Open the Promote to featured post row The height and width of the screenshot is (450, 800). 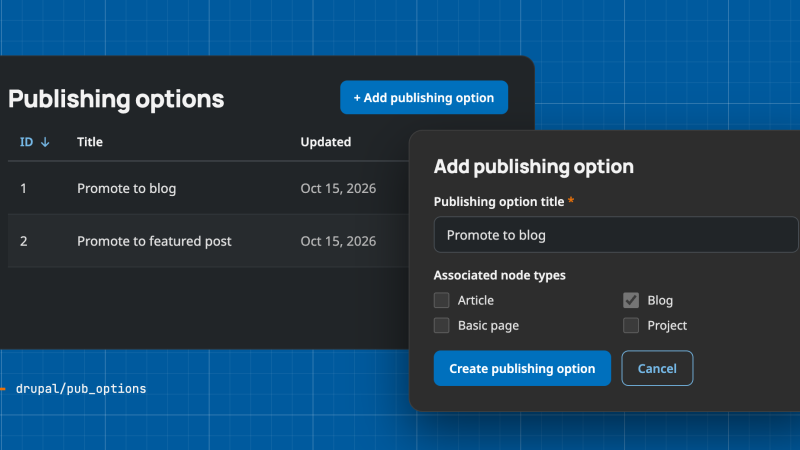pyautogui.click(x=208, y=241)
